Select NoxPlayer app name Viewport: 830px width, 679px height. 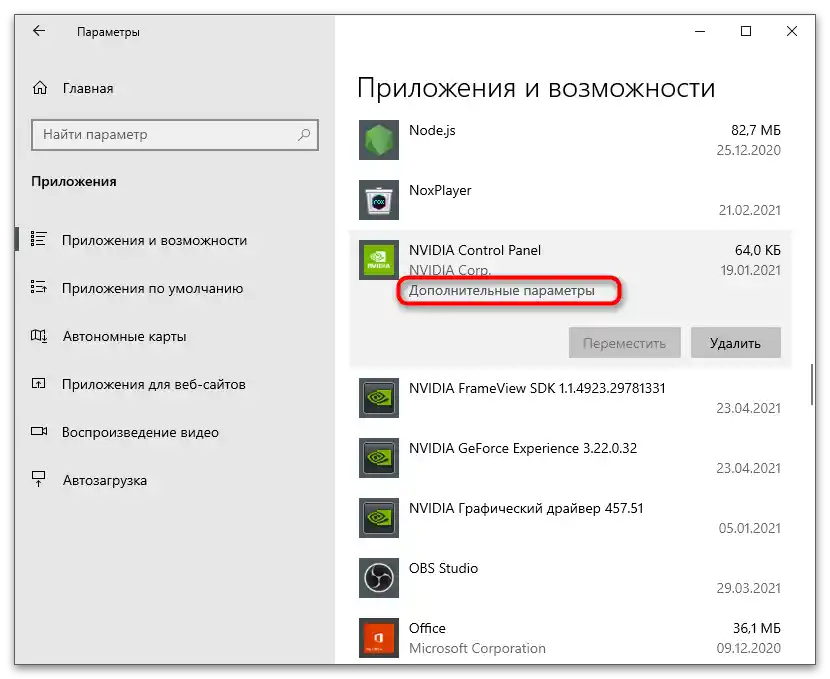(x=440, y=190)
